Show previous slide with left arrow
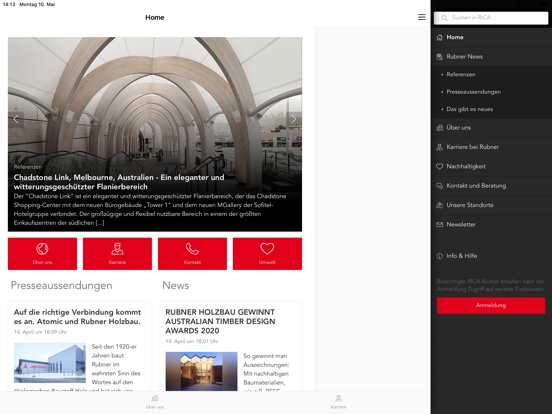Image resolution: width=552 pixels, height=414 pixels. [x=16, y=119]
